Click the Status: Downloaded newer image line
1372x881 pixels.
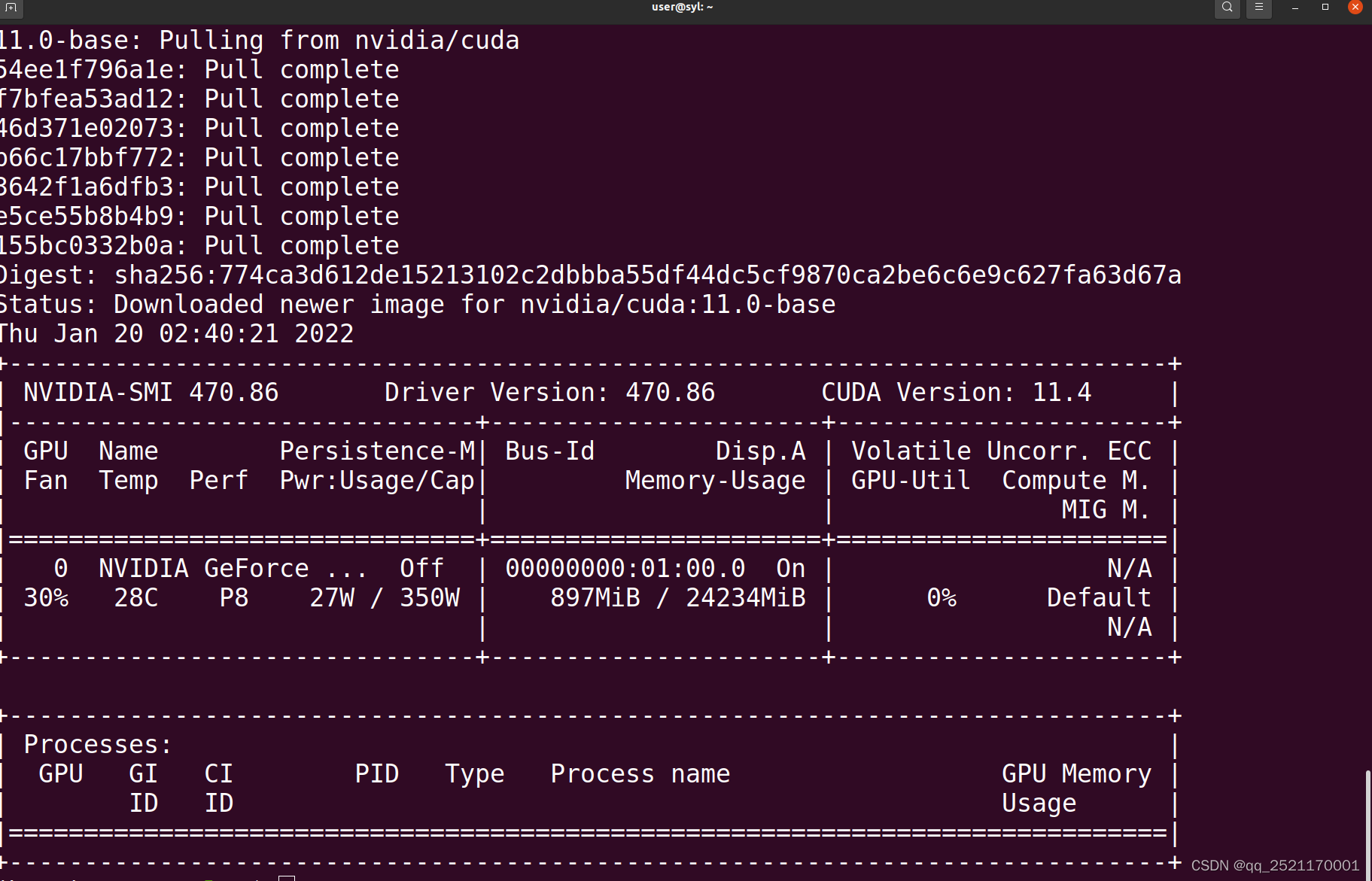(x=416, y=304)
